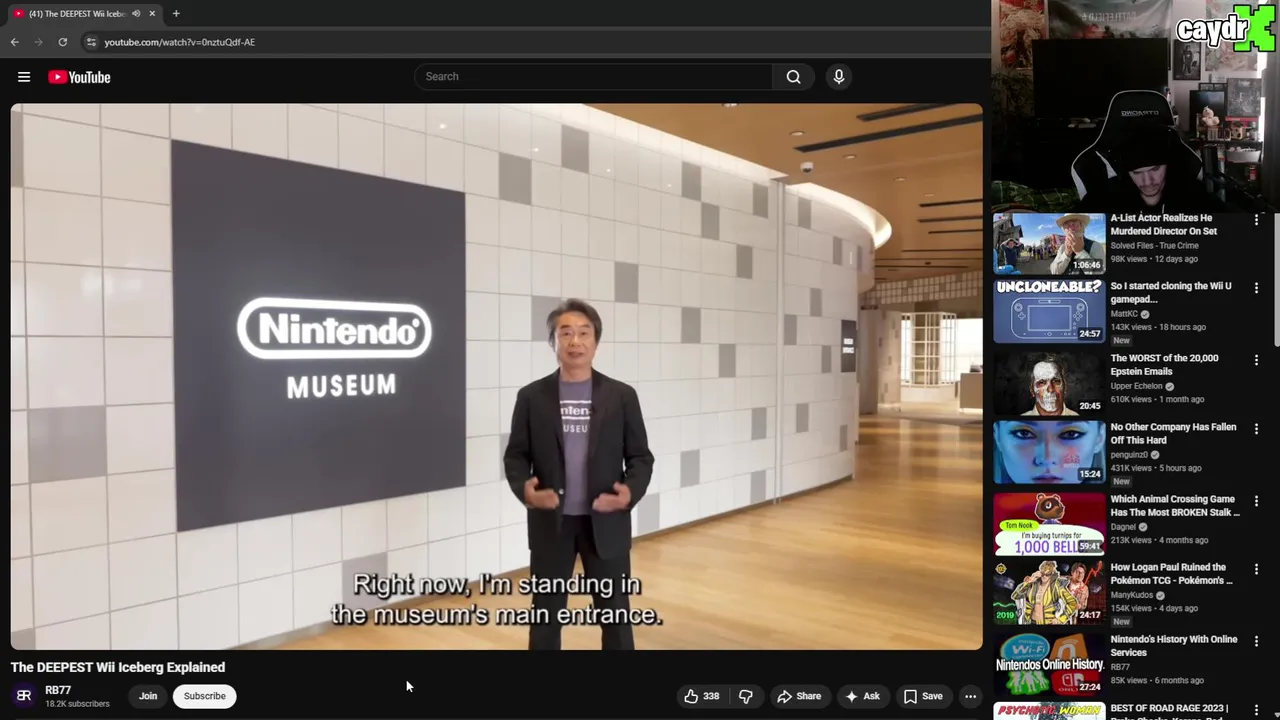Viewport: 1280px width, 720px height.
Task: Click the MattKC channel name
Action: click(x=1125, y=314)
